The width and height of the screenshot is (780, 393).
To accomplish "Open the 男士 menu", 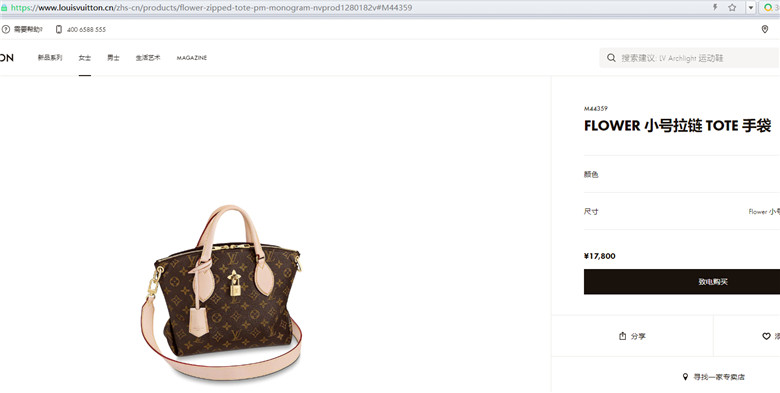I will 113,58.
